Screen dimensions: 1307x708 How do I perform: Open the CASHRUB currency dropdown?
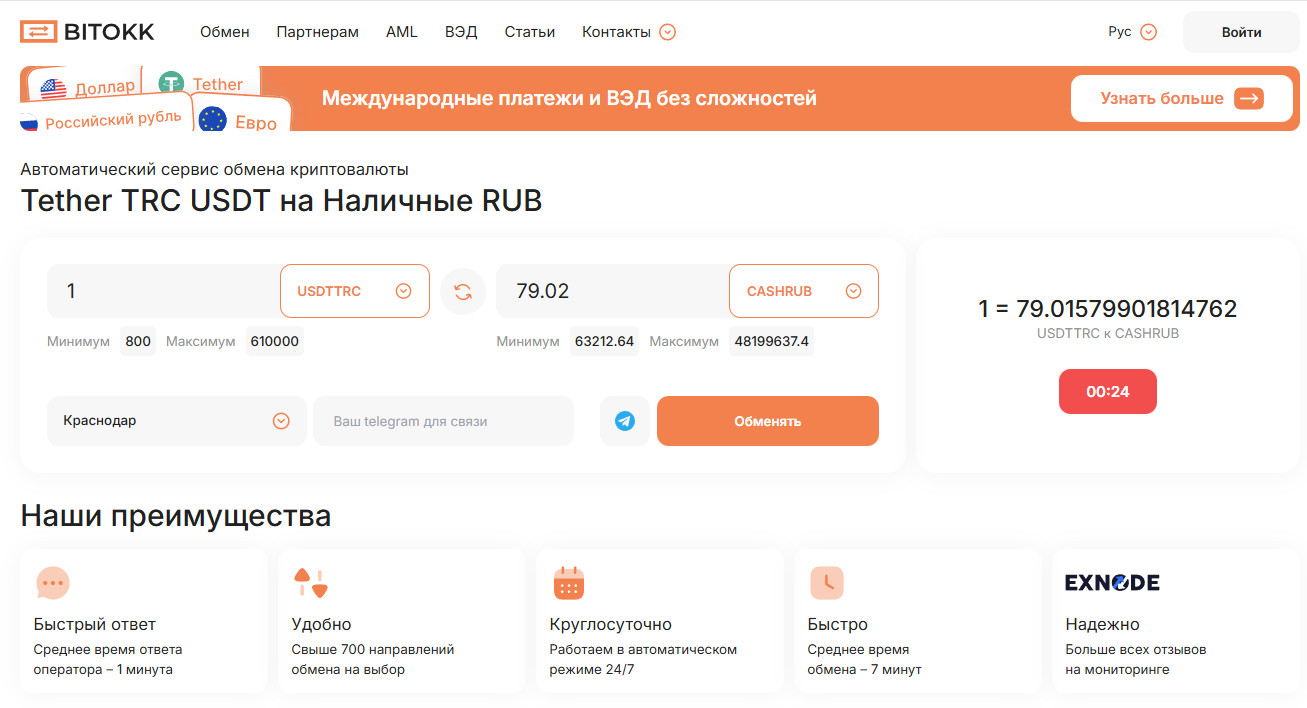804,291
